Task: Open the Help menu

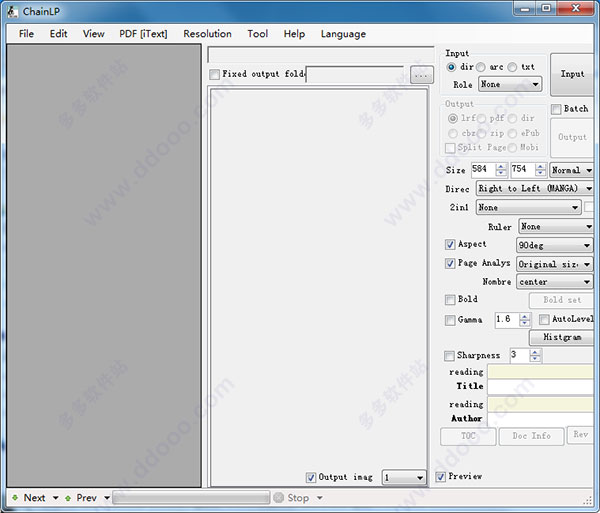Action: (x=294, y=34)
